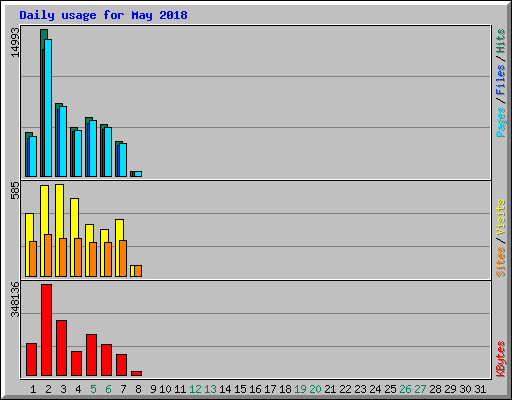
Task: Click the red KBytes bar for day 2
Action: click(46, 330)
